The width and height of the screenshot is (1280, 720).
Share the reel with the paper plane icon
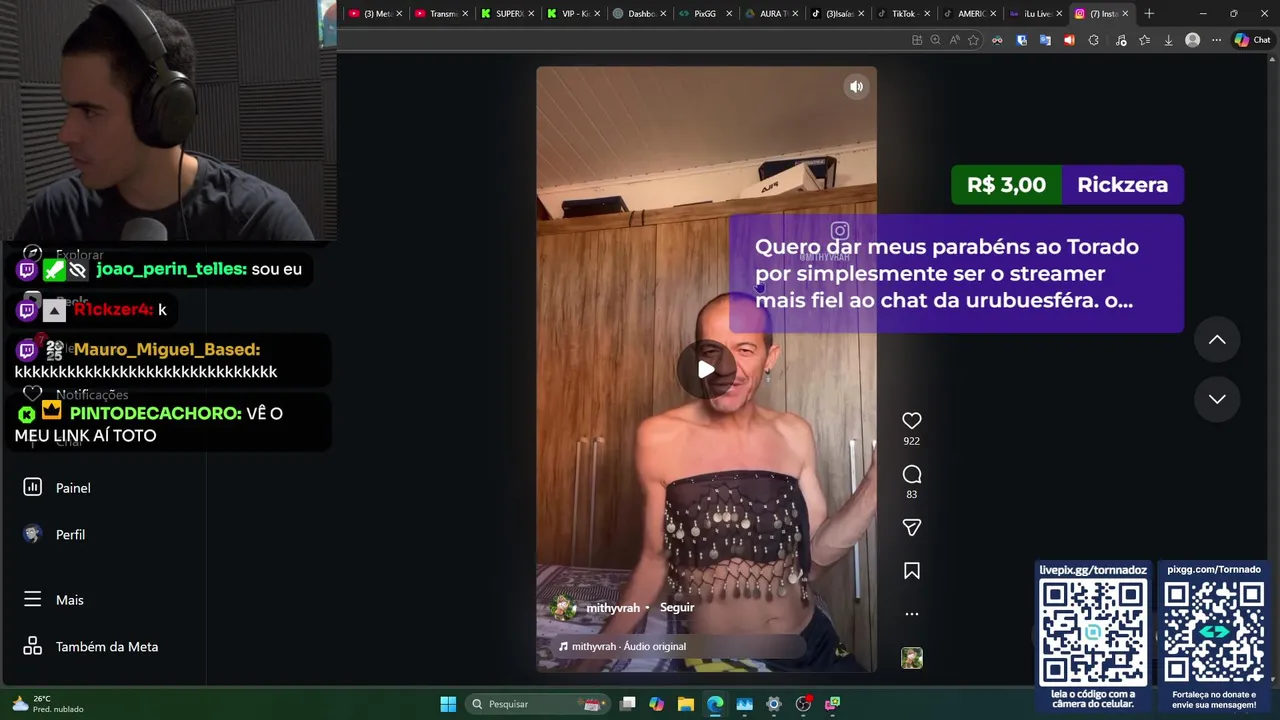912,527
